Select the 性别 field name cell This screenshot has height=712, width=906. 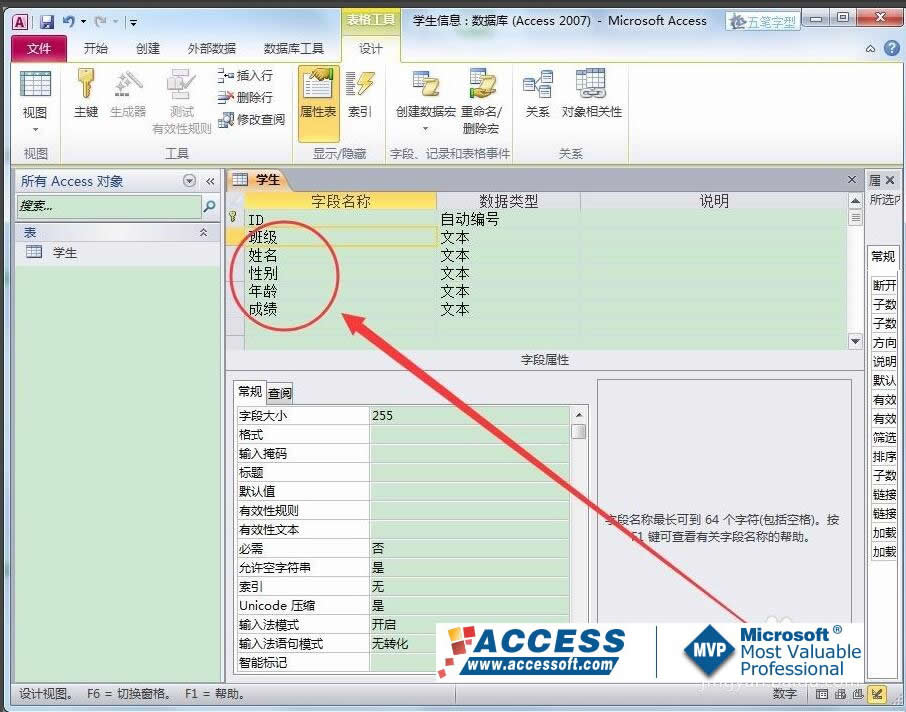[340, 273]
